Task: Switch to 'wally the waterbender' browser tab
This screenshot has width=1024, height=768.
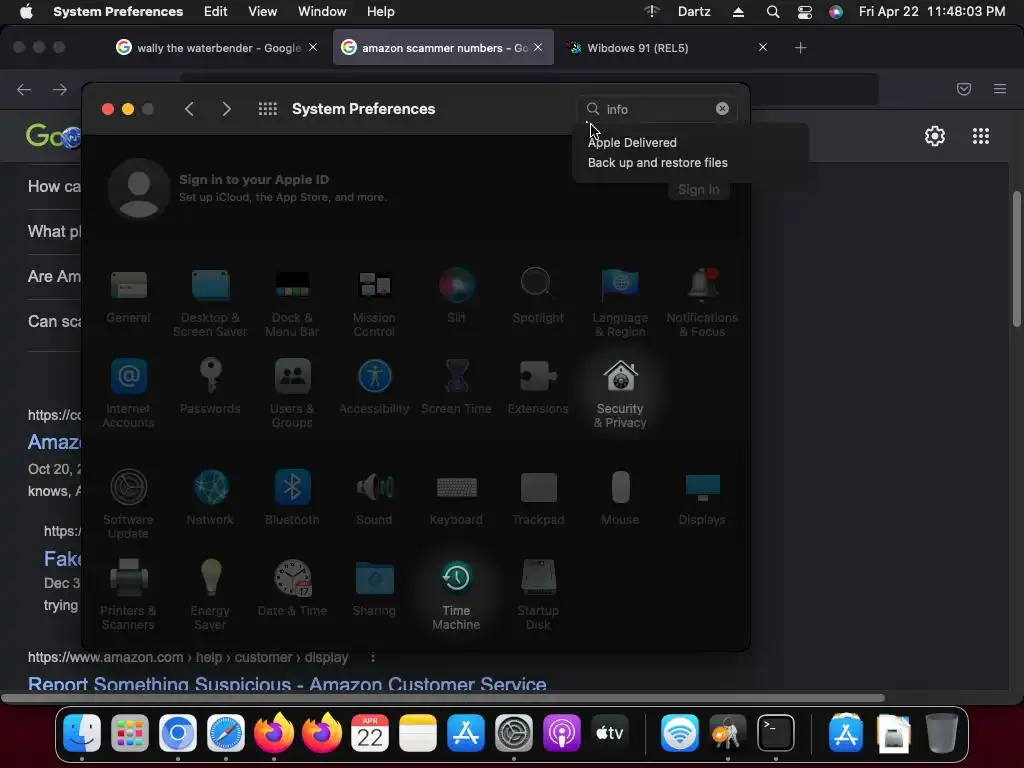Action: pos(216,48)
